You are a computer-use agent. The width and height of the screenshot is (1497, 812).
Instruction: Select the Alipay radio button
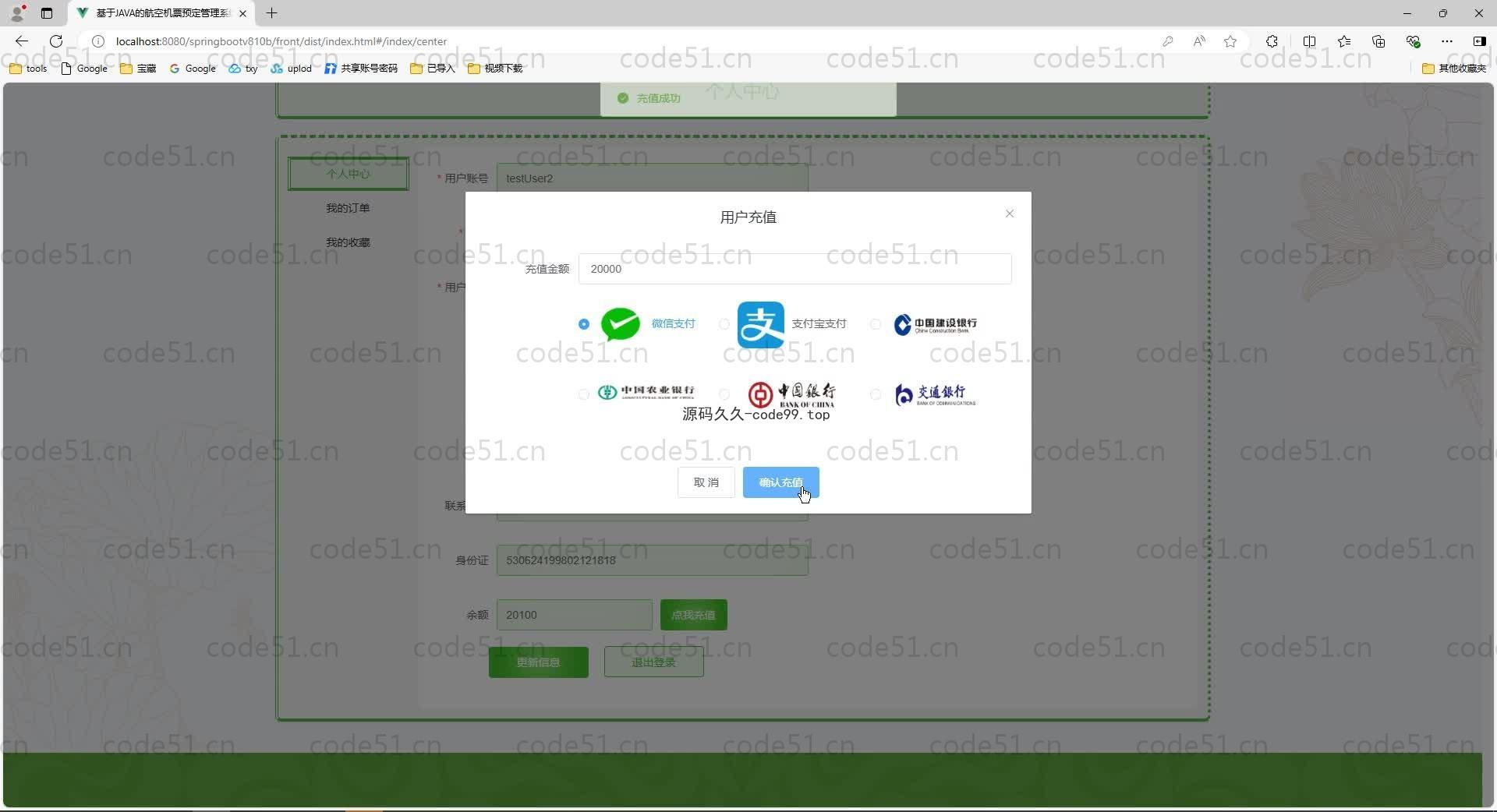[724, 324]
